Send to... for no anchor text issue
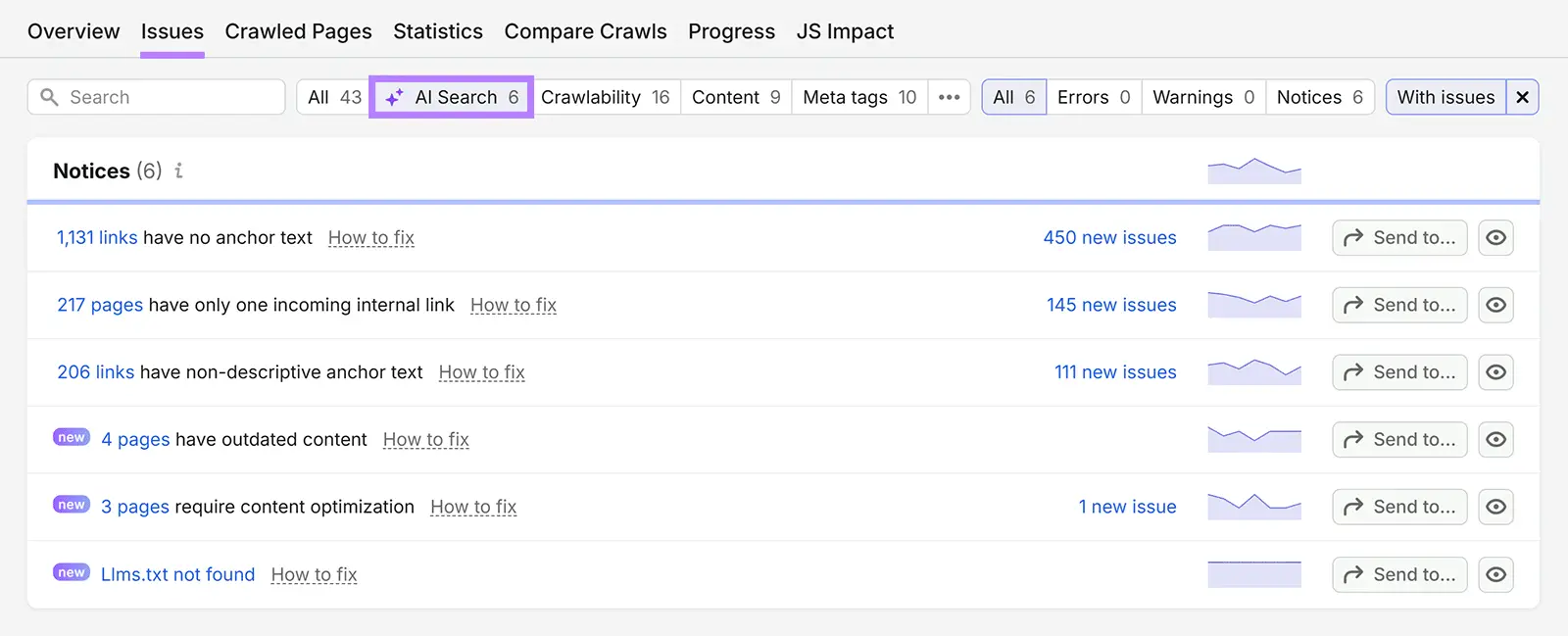 click(x=1399, y=237)
